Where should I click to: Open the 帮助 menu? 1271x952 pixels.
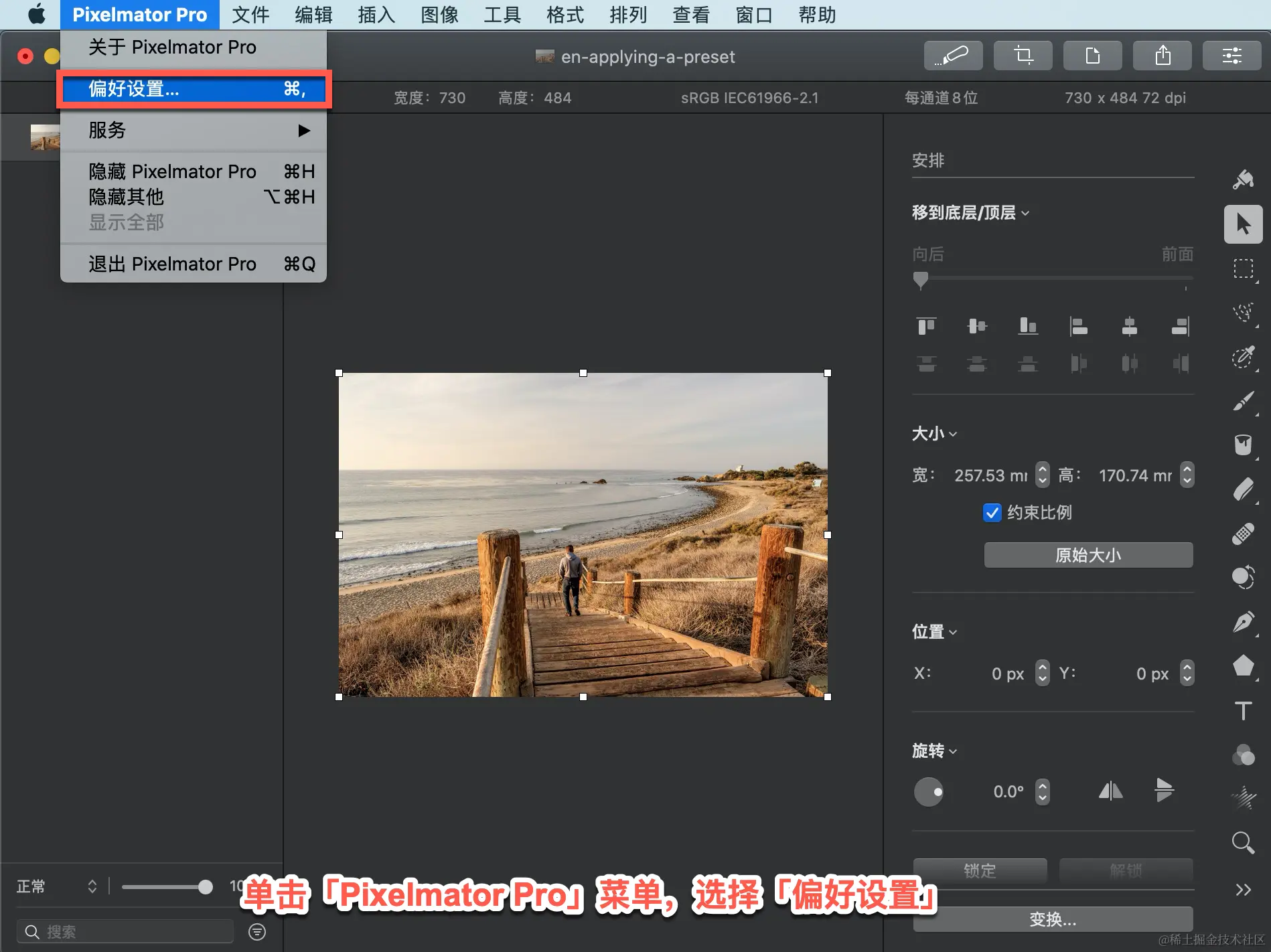[817, 15]
